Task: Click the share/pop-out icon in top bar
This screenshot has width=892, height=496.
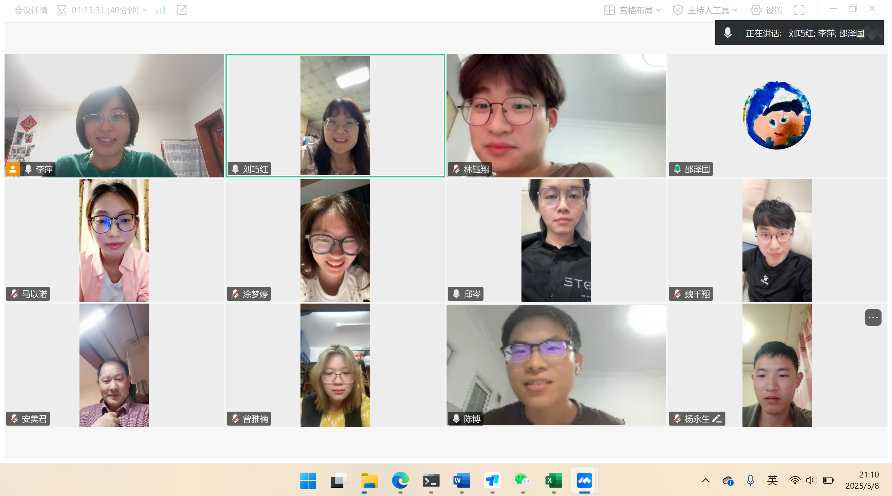Action: tap(181, 10)
